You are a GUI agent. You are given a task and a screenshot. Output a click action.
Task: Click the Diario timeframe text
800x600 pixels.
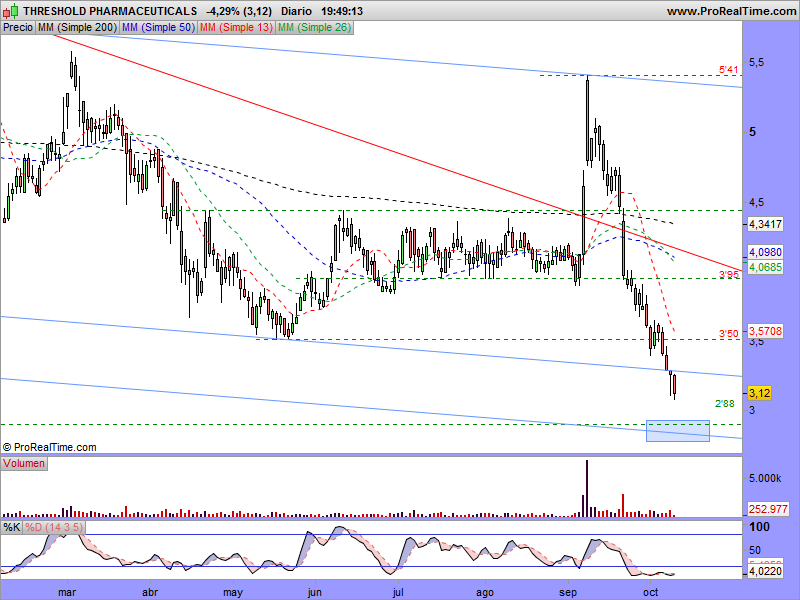296,11
